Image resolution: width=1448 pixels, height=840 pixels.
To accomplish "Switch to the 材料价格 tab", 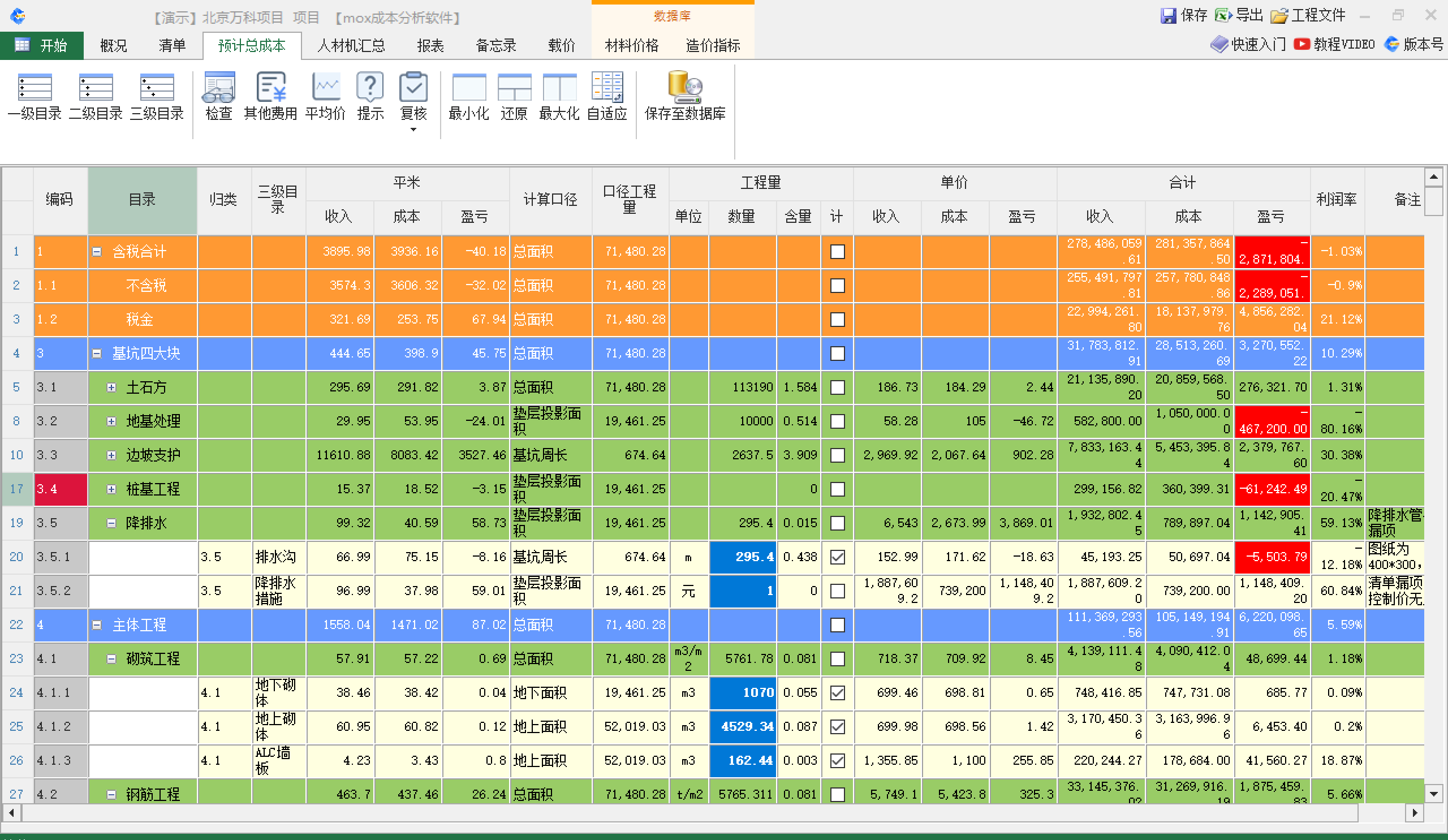I will tap(631, 45).
